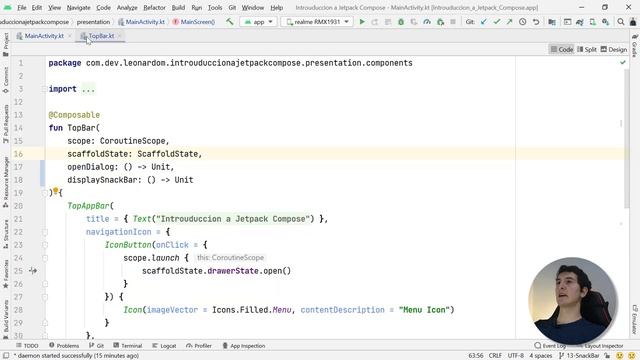Image resolution: width=640 pixels, height=360 pixels.
Task: Click the green inspection checkmark in editor
Action: (x=623, y=62)
